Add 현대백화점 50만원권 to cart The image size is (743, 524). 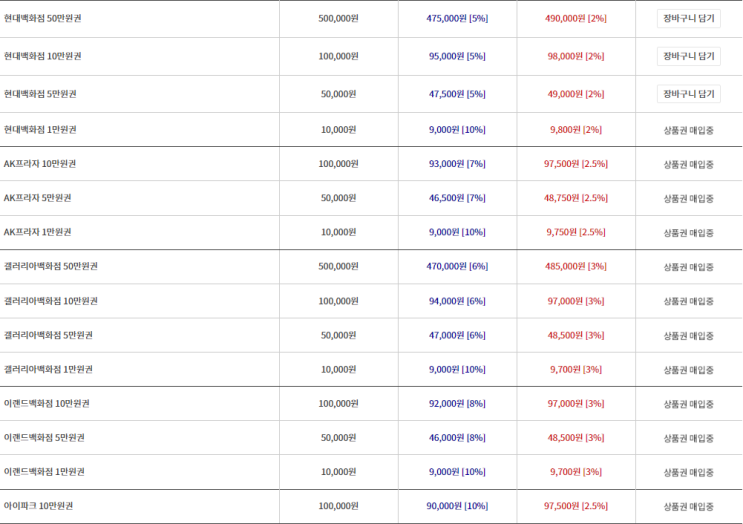688,18
